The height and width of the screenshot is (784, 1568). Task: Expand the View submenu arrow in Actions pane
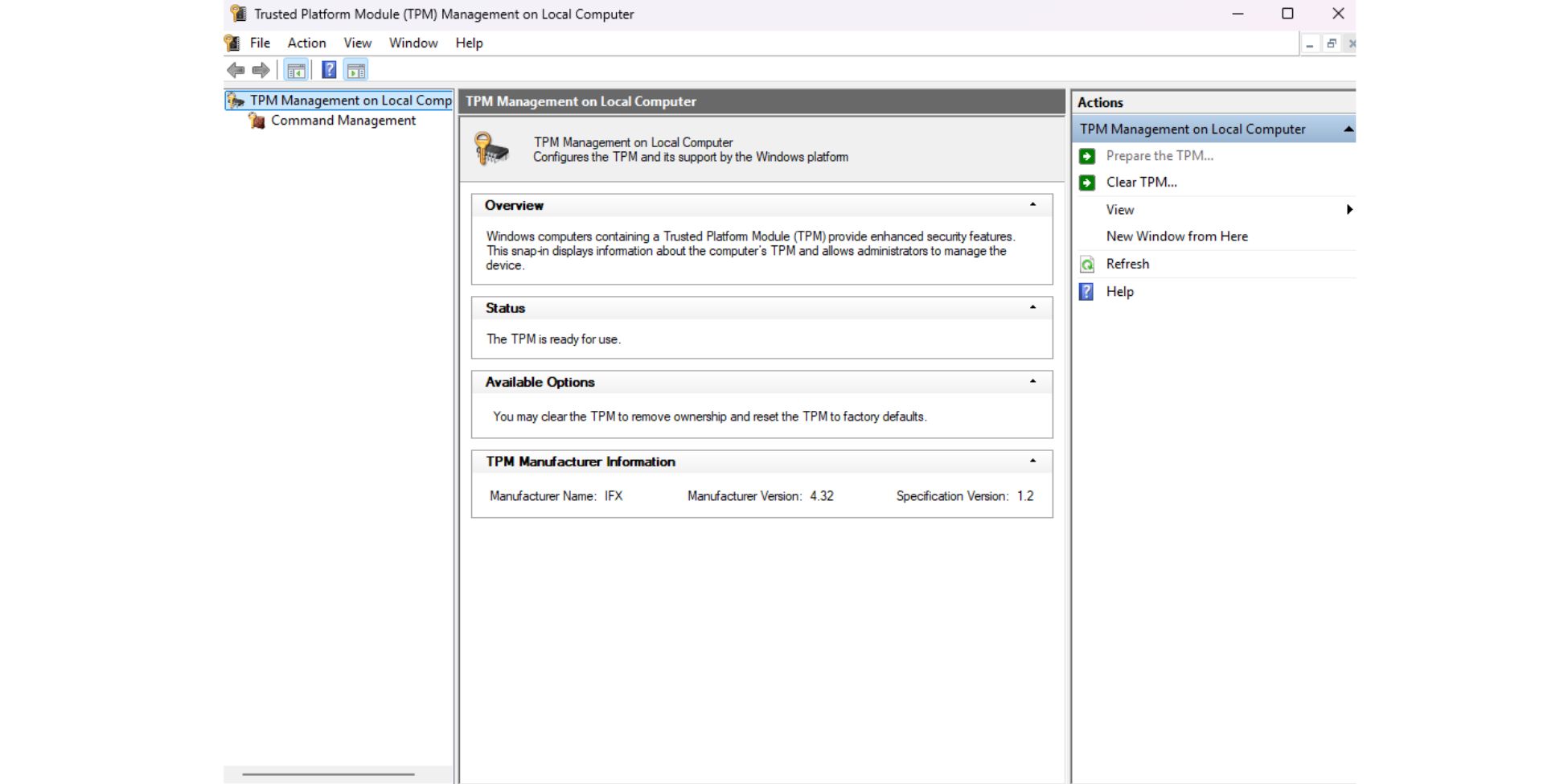click(1349, 209)
